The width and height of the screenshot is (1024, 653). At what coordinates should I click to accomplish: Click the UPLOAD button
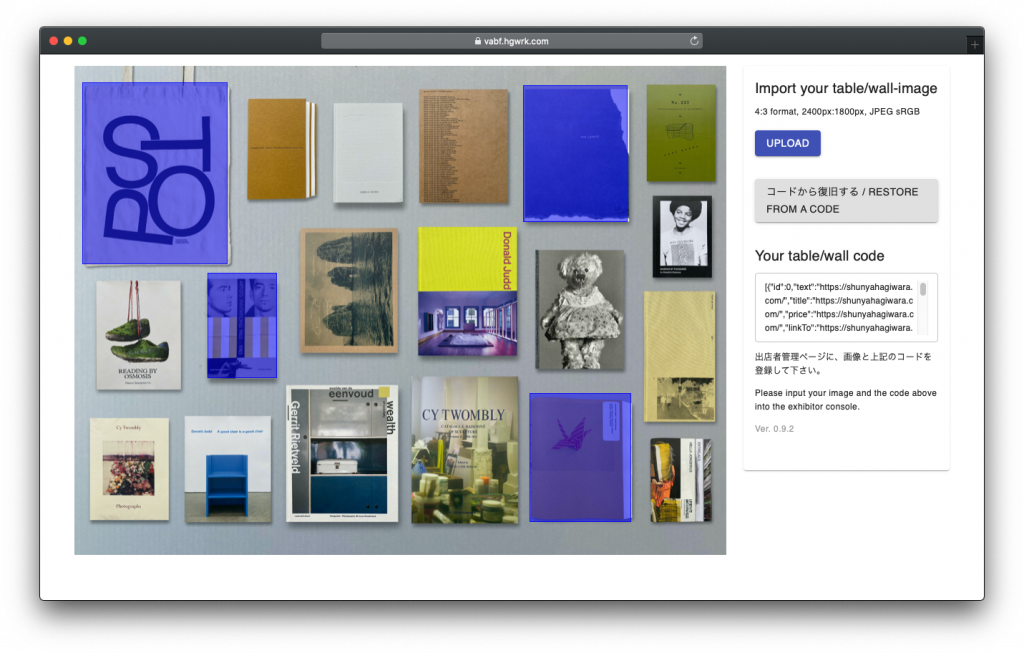click(x=788, y=143)
